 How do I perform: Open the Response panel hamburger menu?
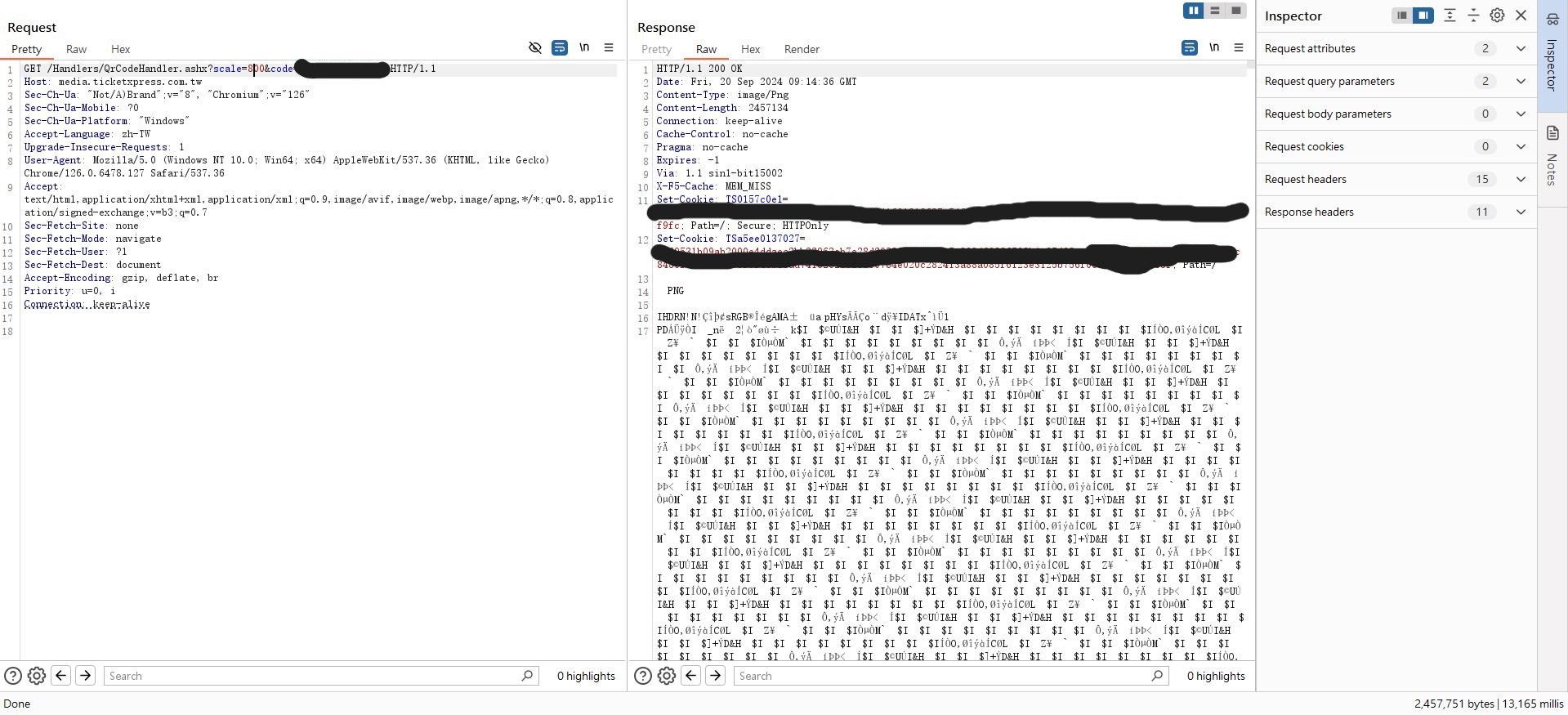pos(1239,47)
